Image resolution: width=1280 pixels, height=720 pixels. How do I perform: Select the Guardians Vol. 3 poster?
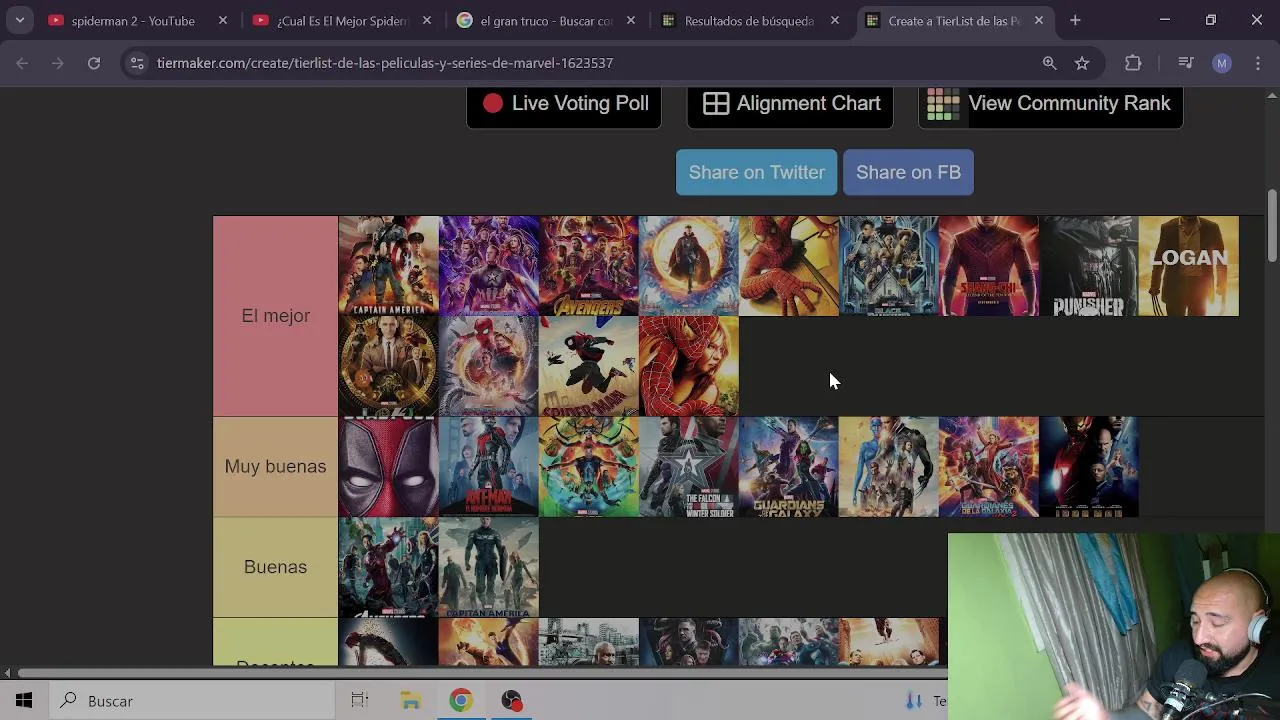click(989, 467)
